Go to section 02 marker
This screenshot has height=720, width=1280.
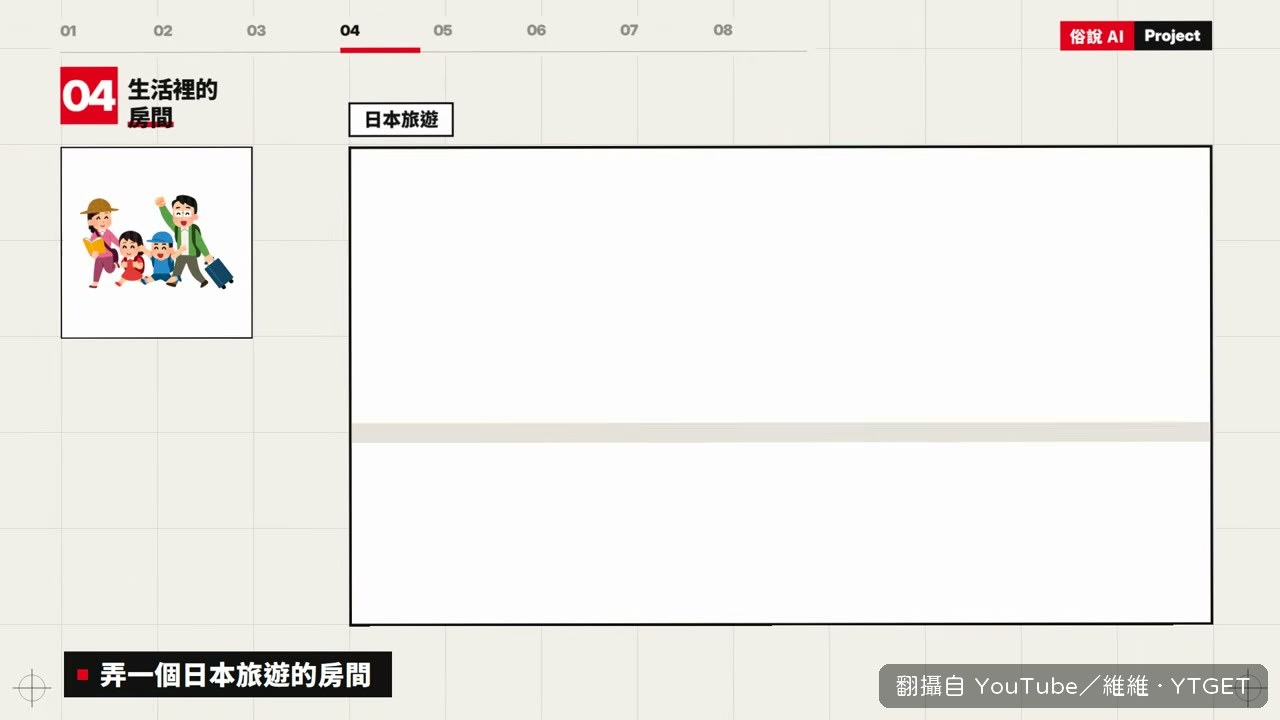pyautogui.click(x=163, y=30)
